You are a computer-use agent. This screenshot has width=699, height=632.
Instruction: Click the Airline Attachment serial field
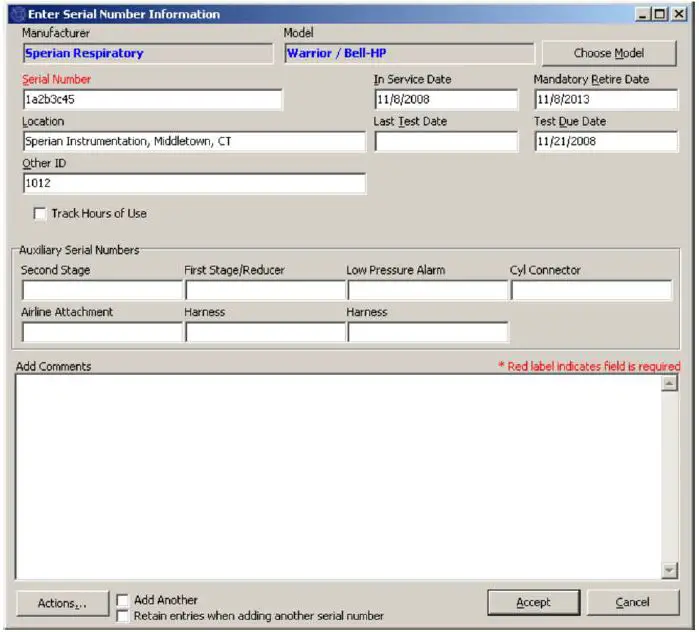102,332
